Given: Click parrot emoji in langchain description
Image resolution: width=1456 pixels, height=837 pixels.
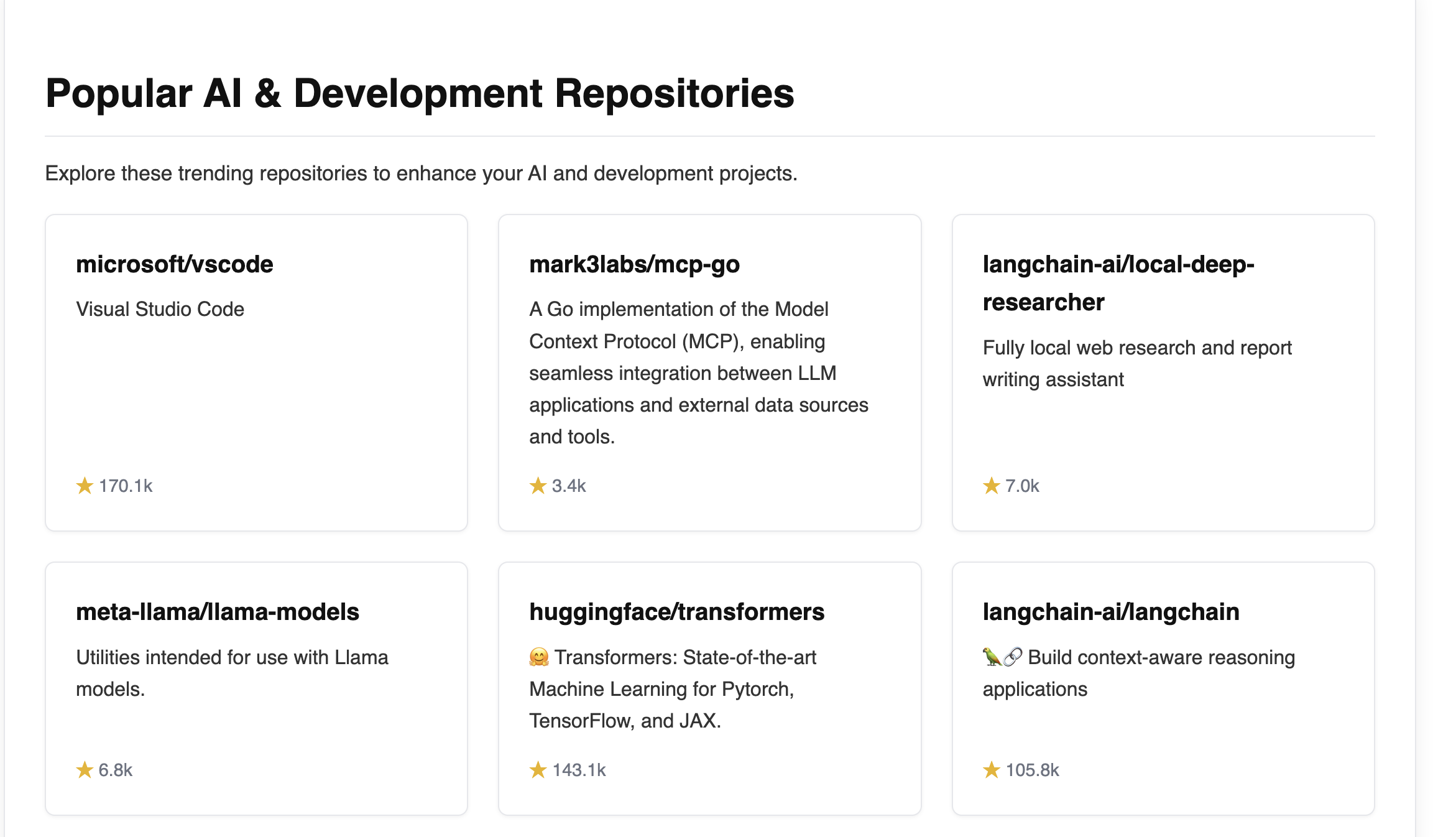Looking at the screenshot, I should pos(992,657).
